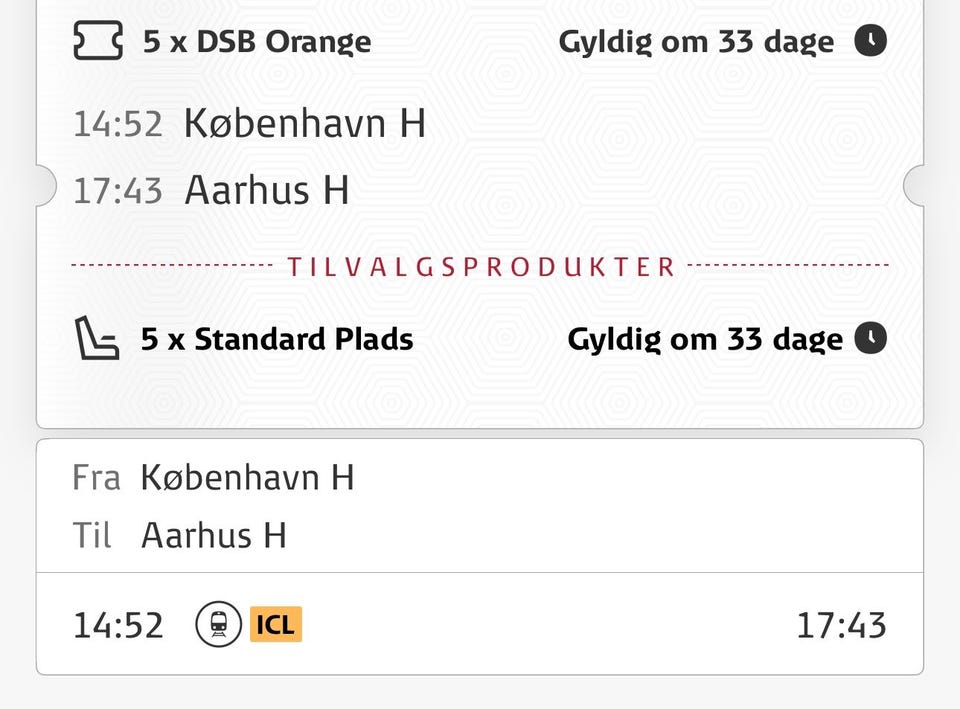The height and width of the screenshot is (709, 960).
Task: Click the validity text next to DSB Orange
Action: pos(695,42)
